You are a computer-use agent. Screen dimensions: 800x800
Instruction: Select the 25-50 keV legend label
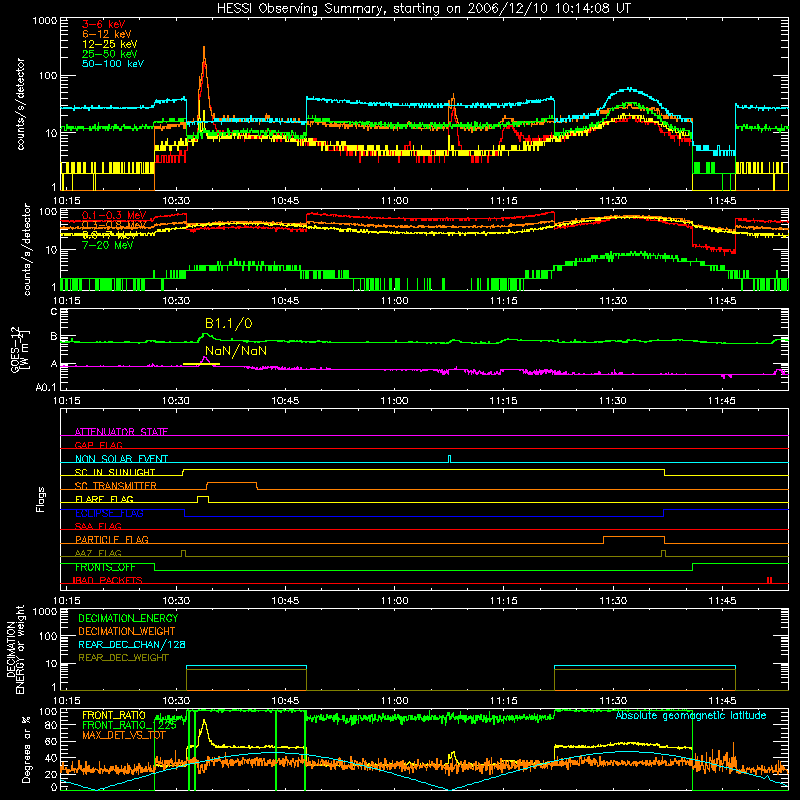(x=110, y=54)
